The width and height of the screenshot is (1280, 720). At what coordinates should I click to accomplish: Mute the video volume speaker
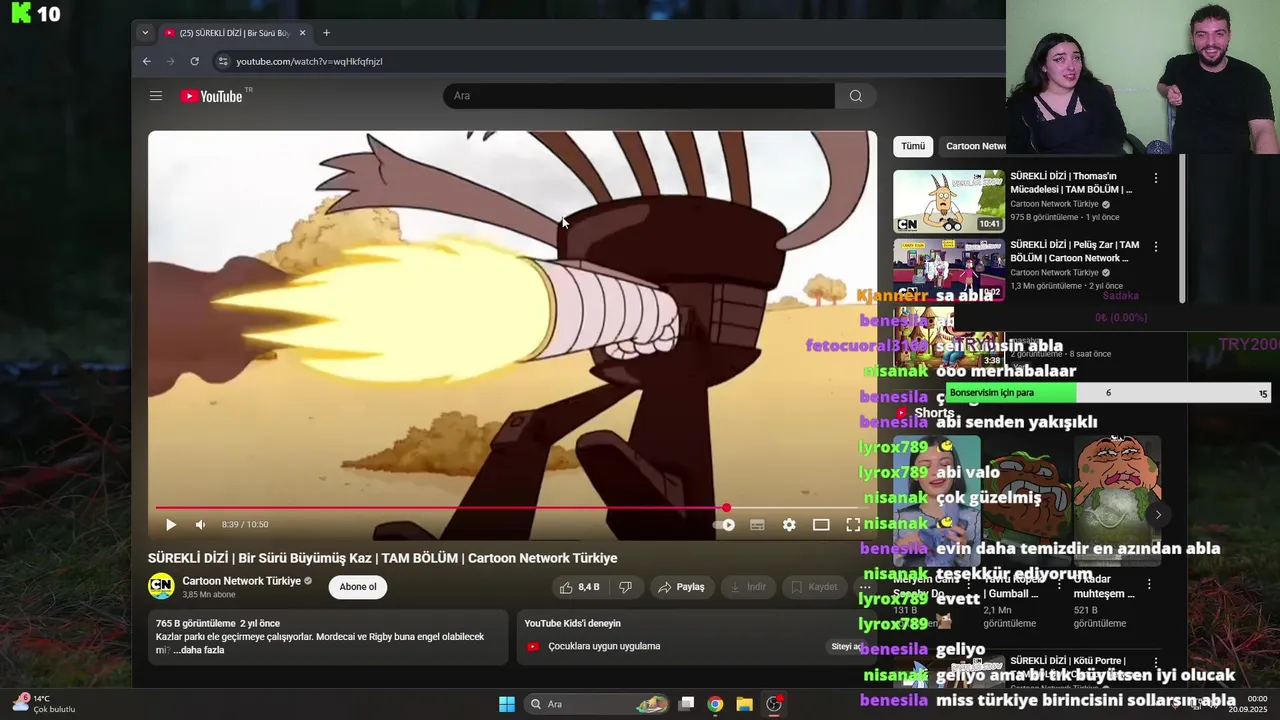[200, 524]
